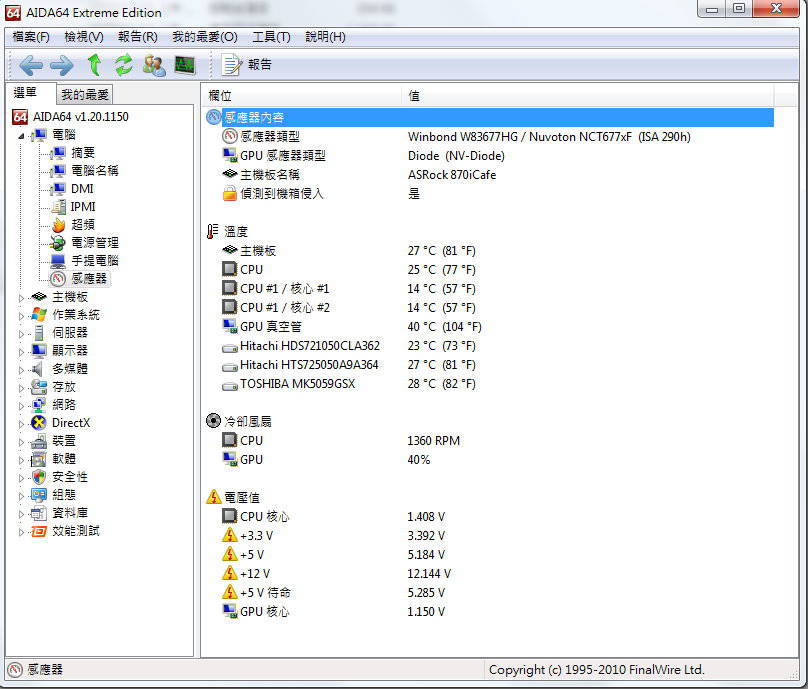The image size is (808, 689).
Task: Click the server tower icon for 伺服器
Action: (x=39, y=333)
